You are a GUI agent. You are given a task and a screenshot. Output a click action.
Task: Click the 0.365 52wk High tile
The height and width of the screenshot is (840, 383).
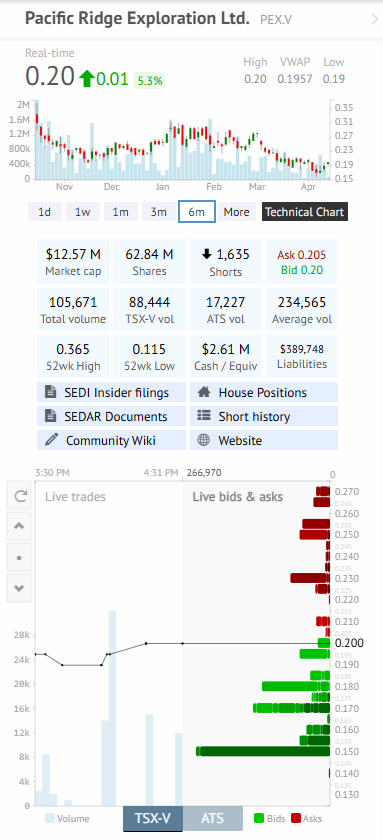[x=73, y=357]
